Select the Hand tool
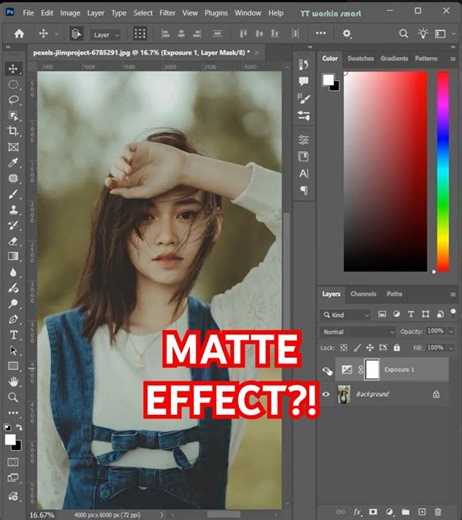462x520 pixels. coord(13,382)
